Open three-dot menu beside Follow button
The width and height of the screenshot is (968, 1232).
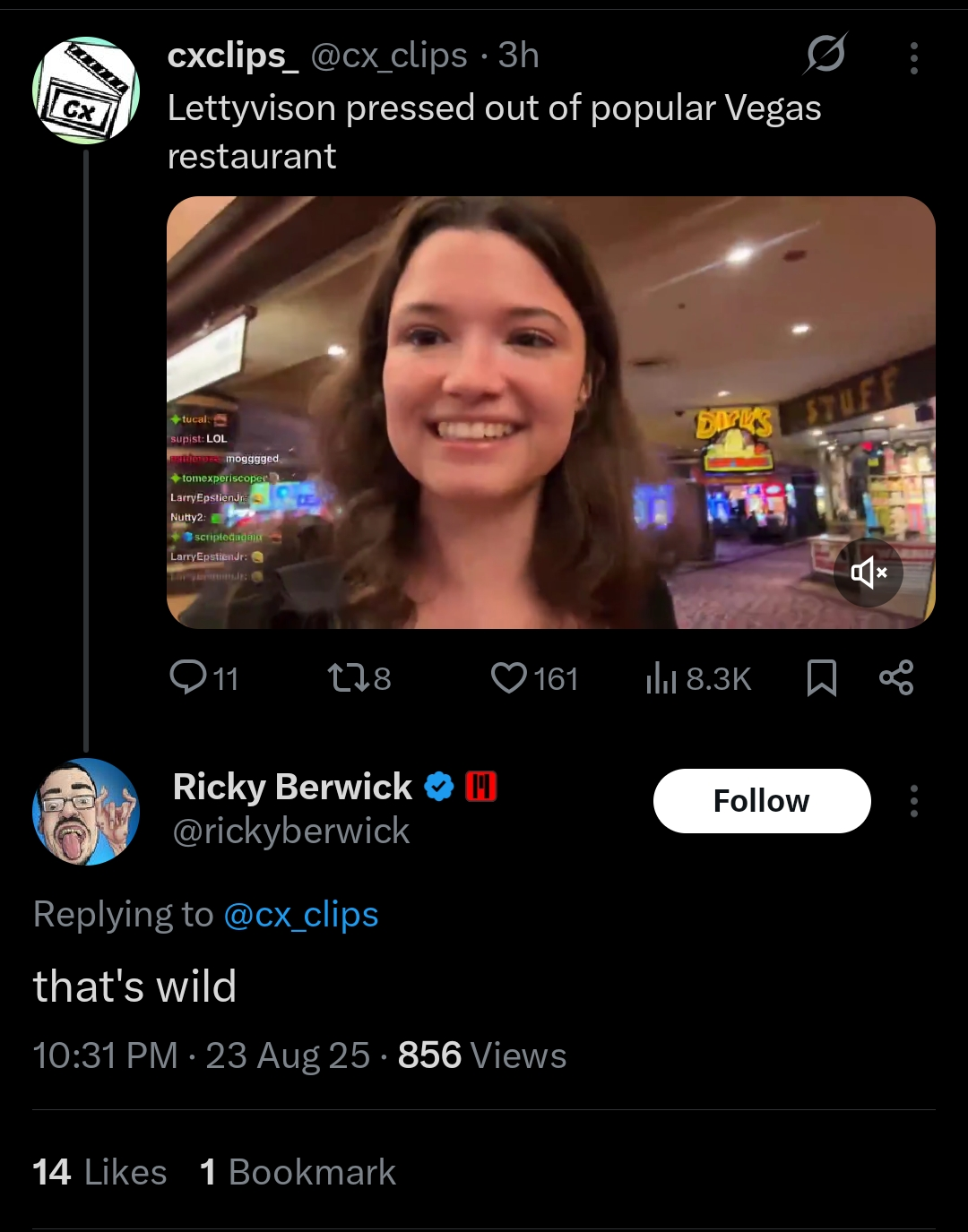(913, 801)
